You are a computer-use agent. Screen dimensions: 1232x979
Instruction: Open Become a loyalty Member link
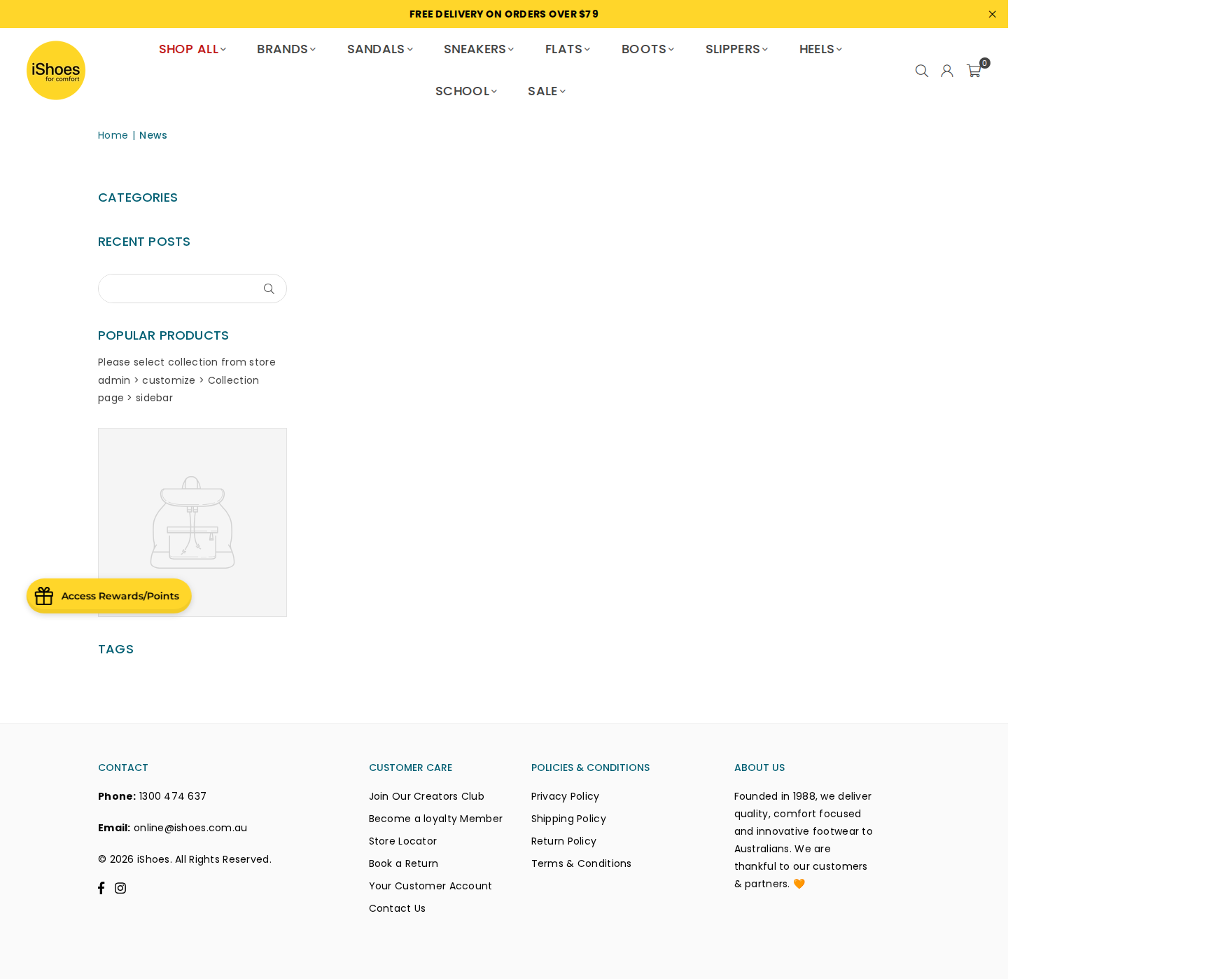pyautogui.click(x=435, y=819)
